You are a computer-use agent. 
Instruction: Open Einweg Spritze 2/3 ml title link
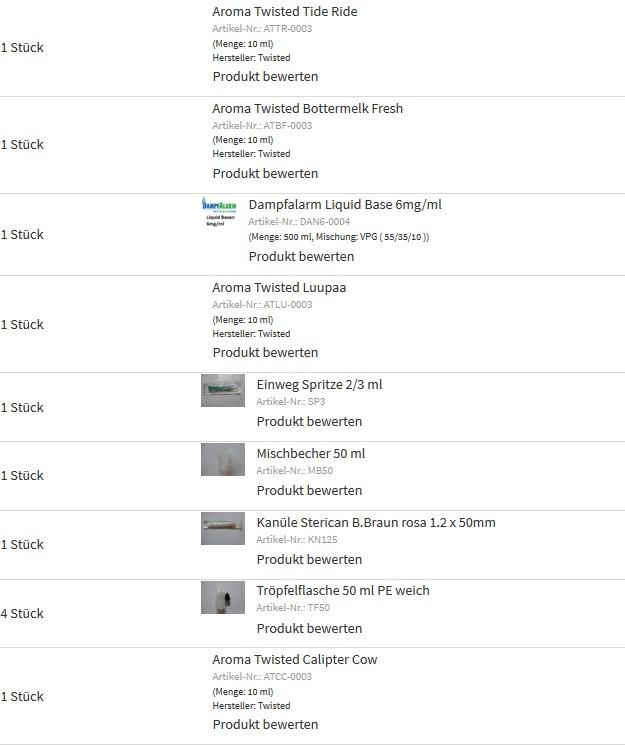(x=319, y=384)
